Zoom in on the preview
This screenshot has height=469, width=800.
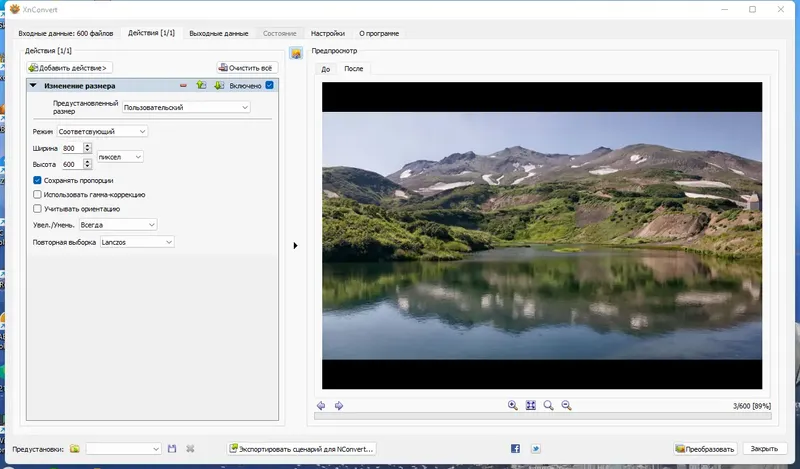[x=513, y=405]
